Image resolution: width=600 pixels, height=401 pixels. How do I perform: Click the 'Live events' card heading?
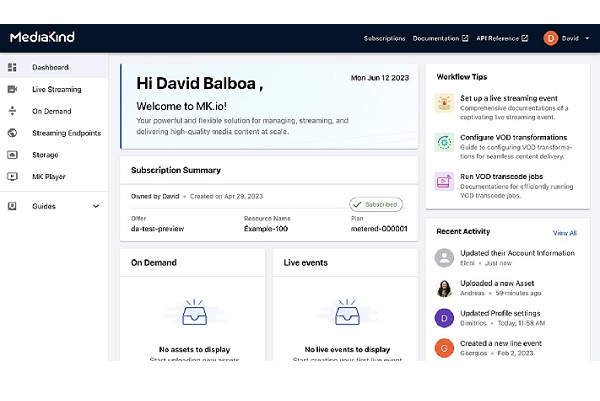305,262
